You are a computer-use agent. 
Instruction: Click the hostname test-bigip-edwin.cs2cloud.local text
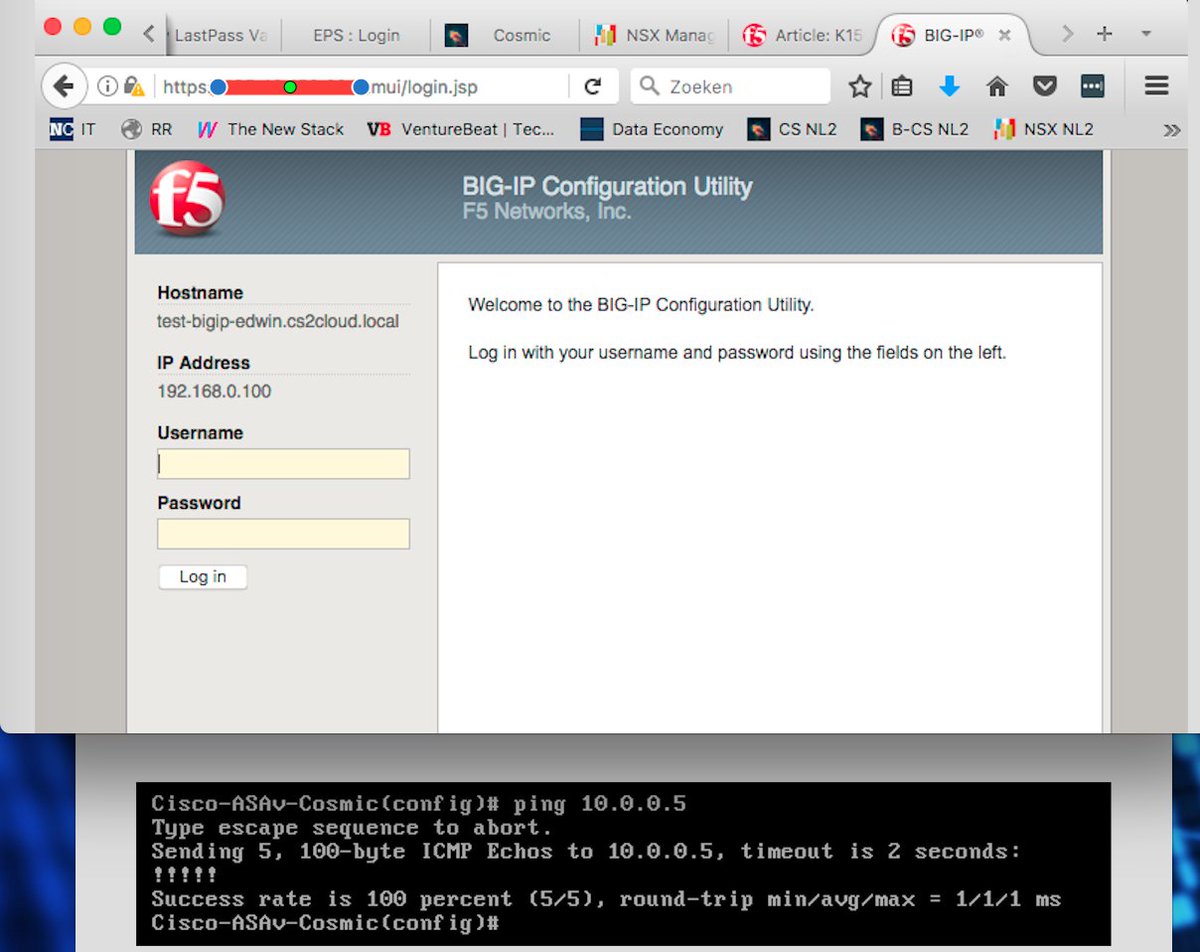pyautogui.click(x=278, y=322)
